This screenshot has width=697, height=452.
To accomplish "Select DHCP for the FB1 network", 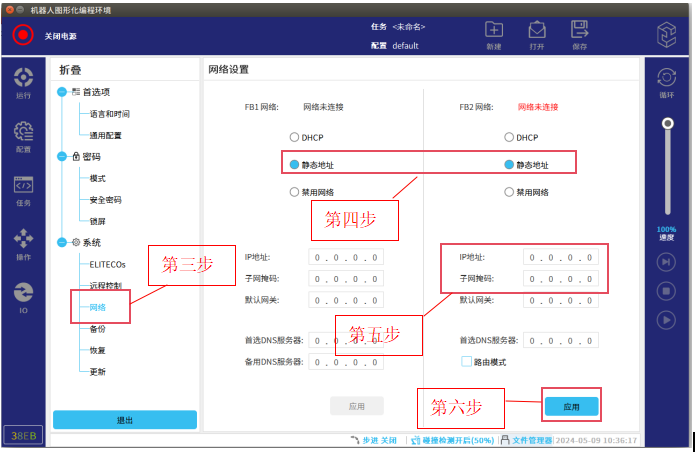I will 294,137.
